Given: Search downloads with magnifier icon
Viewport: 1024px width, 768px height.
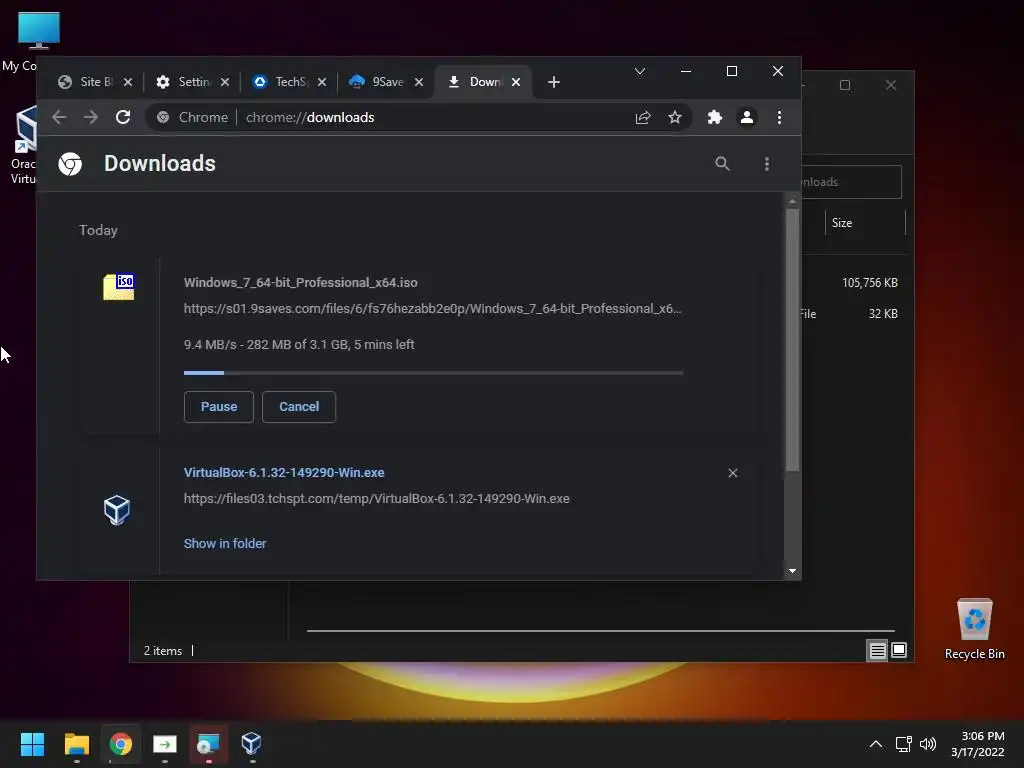Looking at the screenshot, I should pos(722,164).
